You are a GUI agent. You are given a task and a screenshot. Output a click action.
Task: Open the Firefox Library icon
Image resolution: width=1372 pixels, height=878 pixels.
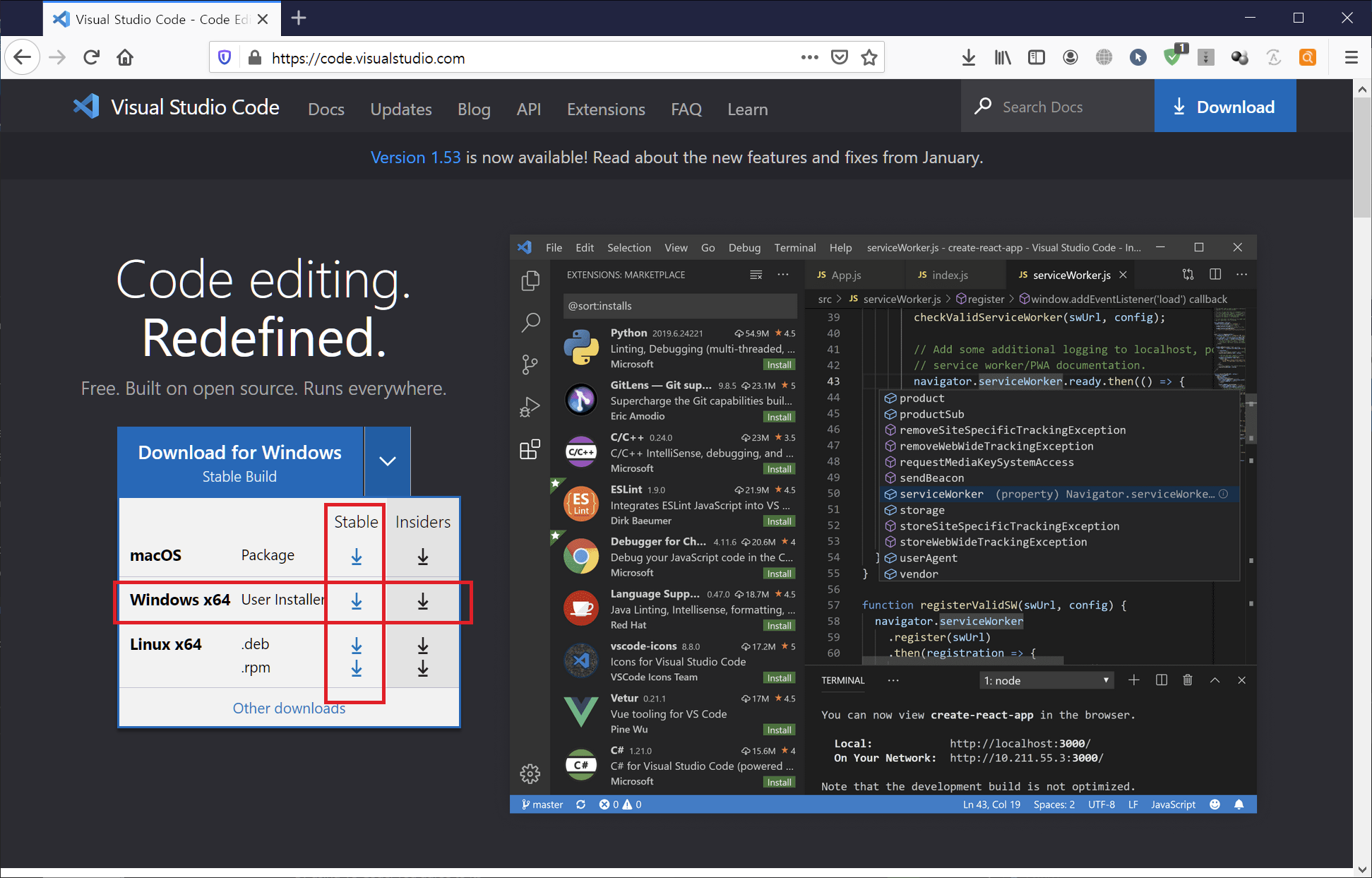[1002, 58]
